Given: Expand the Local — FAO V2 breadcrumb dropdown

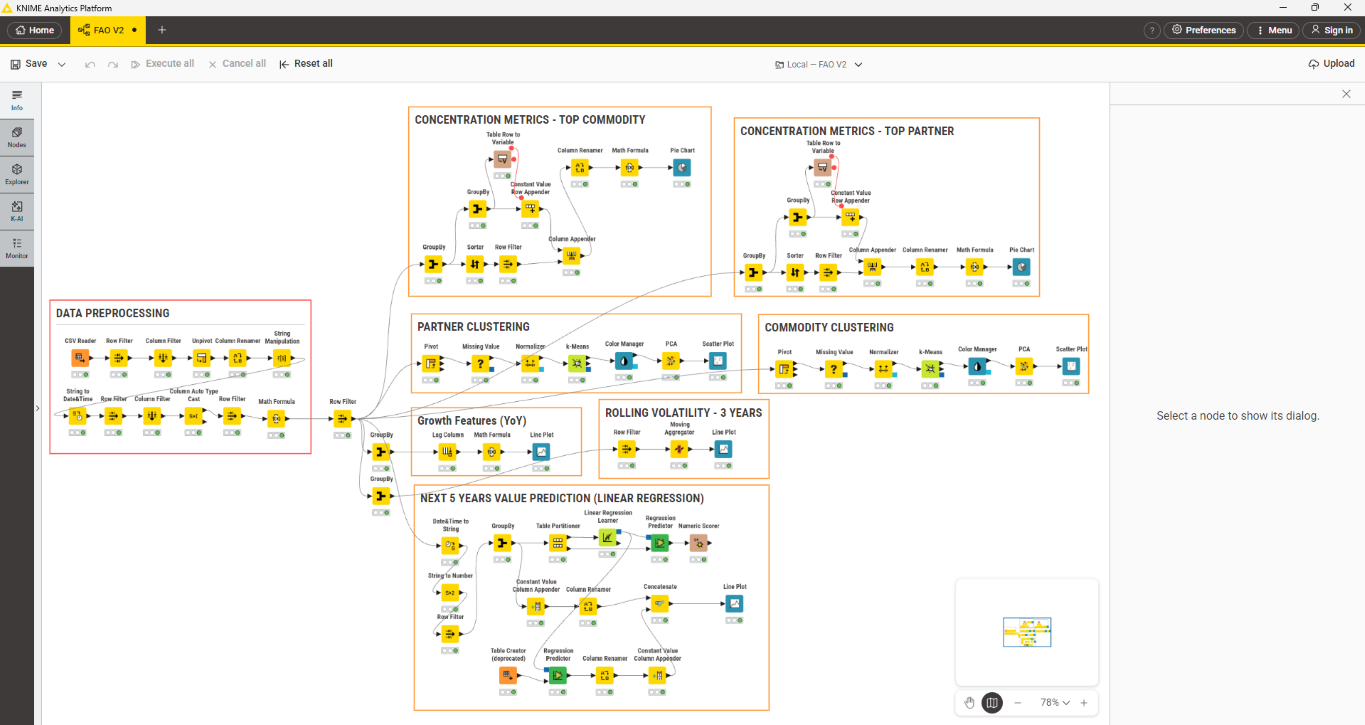Looking at the screenshot, I should 858,65.
